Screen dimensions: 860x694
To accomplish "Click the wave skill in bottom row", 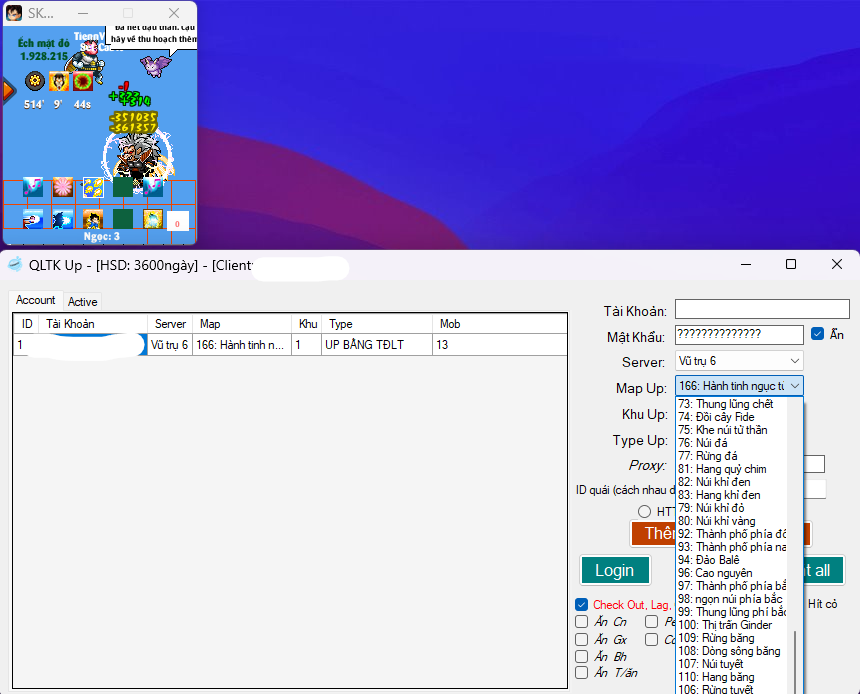I will pos(33,219).
